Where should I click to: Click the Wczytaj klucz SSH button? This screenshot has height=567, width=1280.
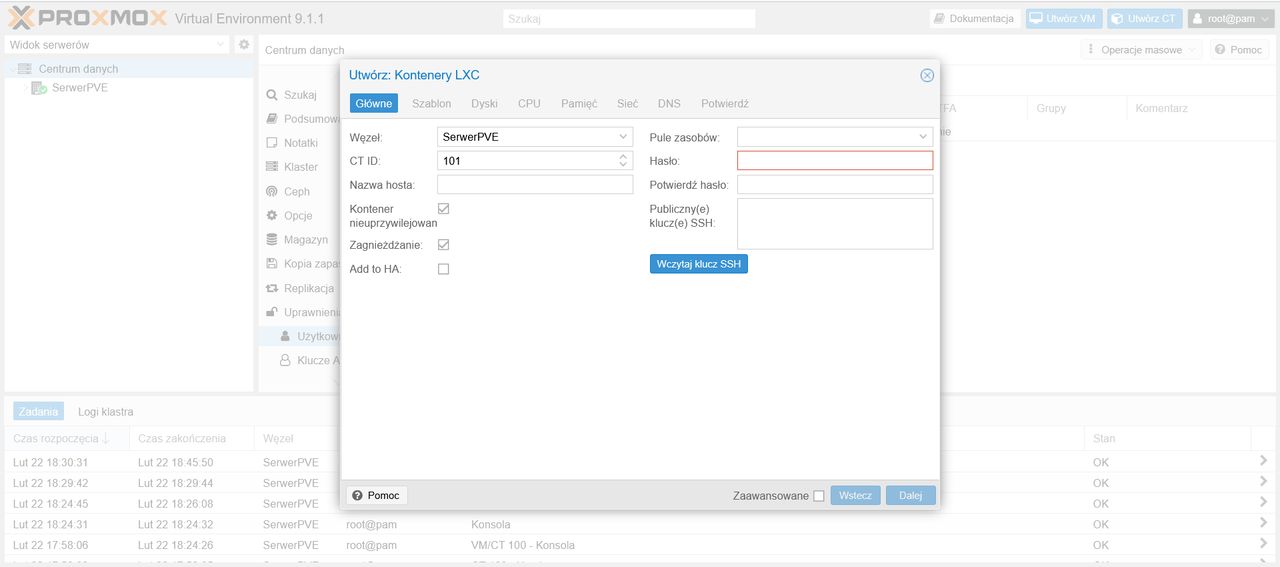[699, 264]
